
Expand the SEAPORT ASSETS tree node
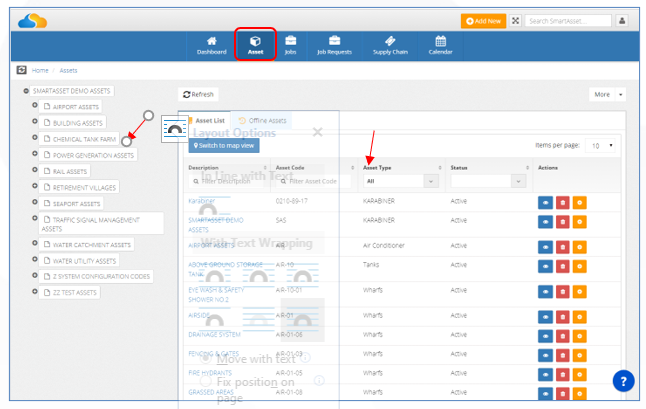click(x=35, y=202)
